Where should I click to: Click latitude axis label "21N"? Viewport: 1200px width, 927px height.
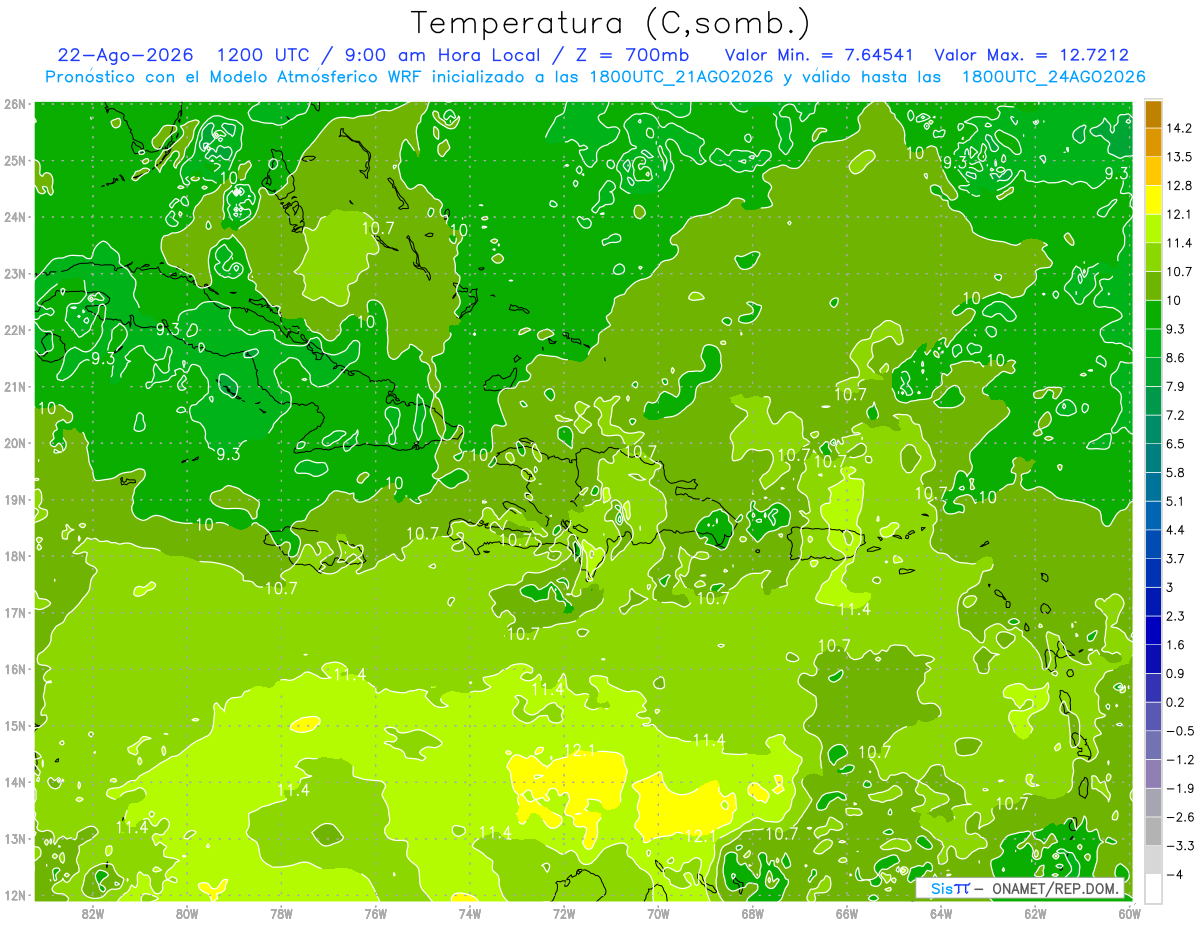15,387
